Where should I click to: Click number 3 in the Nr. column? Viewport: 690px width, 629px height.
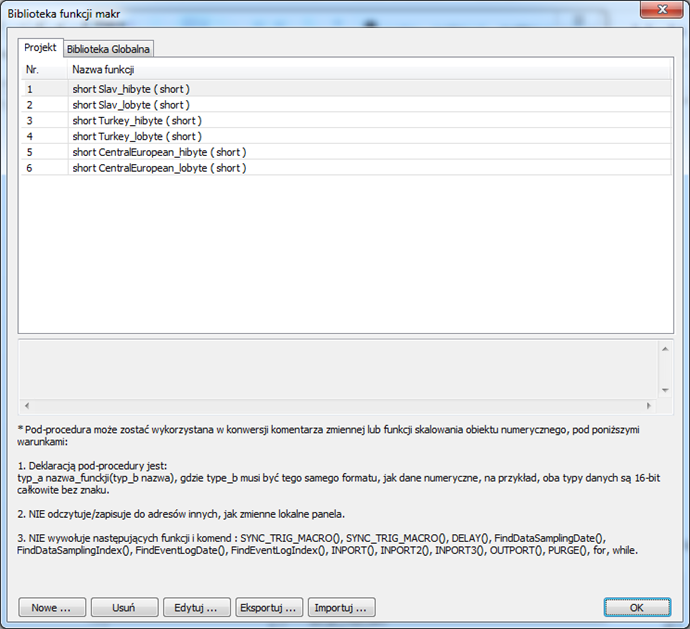point(29,121)
